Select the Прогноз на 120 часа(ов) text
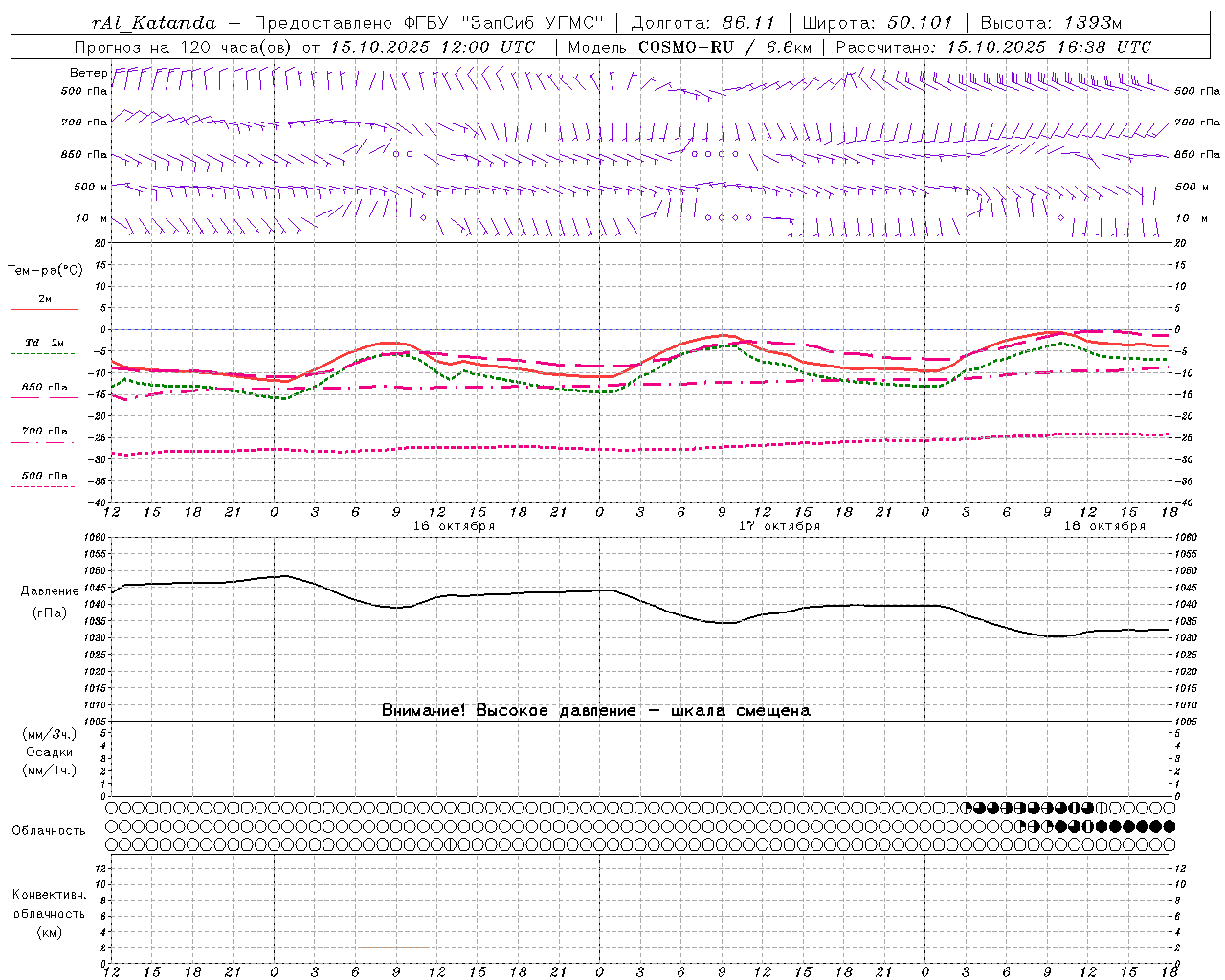Viewport: 1225px width, 980px height. click(184, 47)
